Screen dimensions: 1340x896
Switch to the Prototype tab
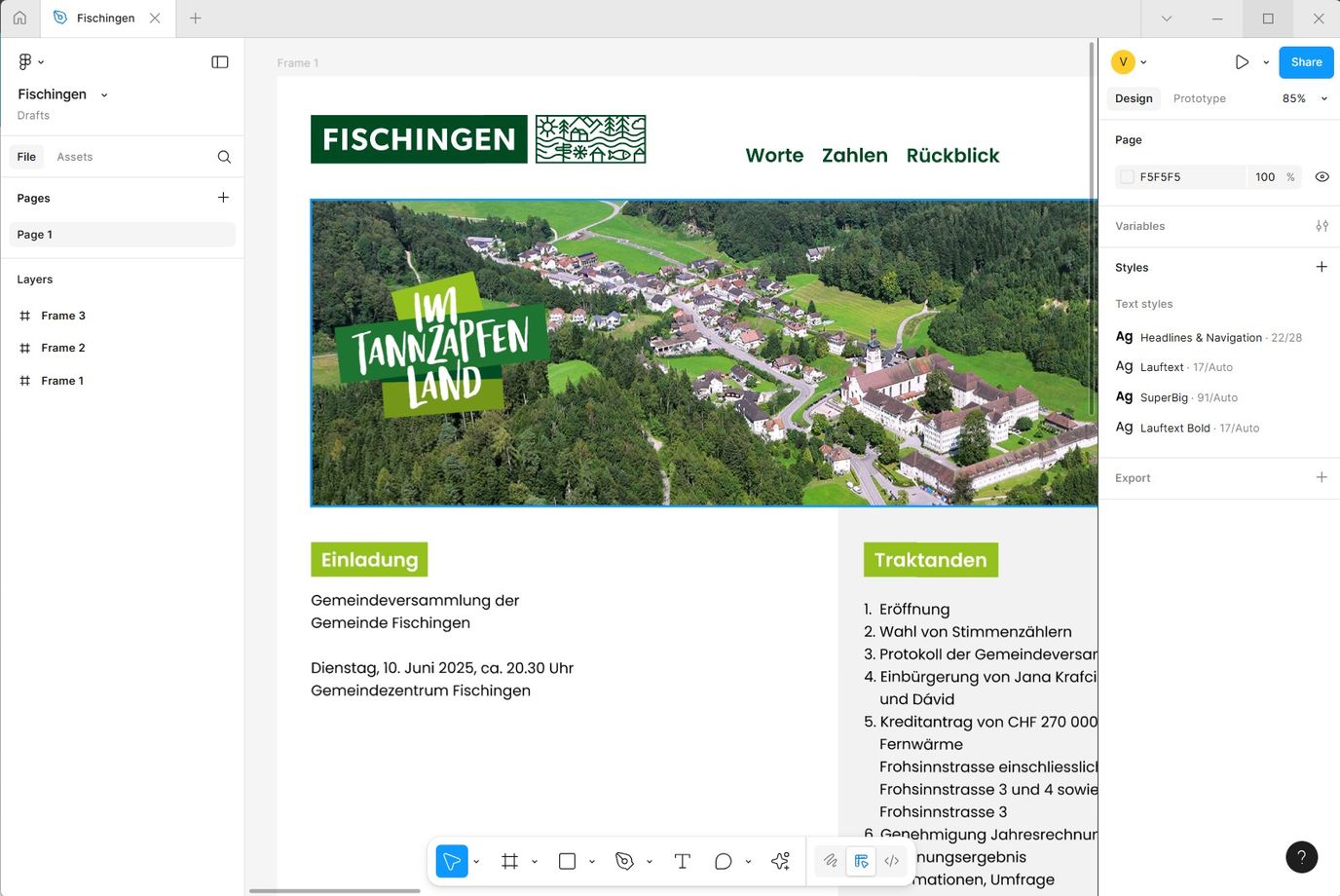[x=1200, y=98]
